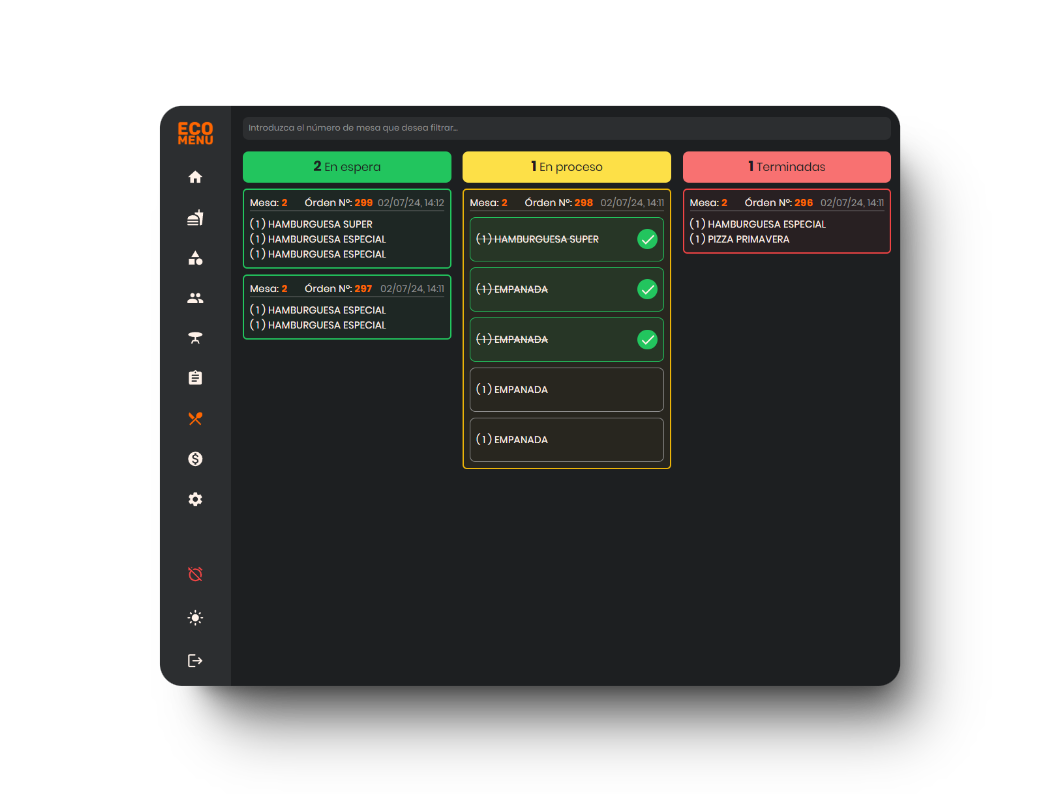Open the home icon in the sidebar

[195, 177]
